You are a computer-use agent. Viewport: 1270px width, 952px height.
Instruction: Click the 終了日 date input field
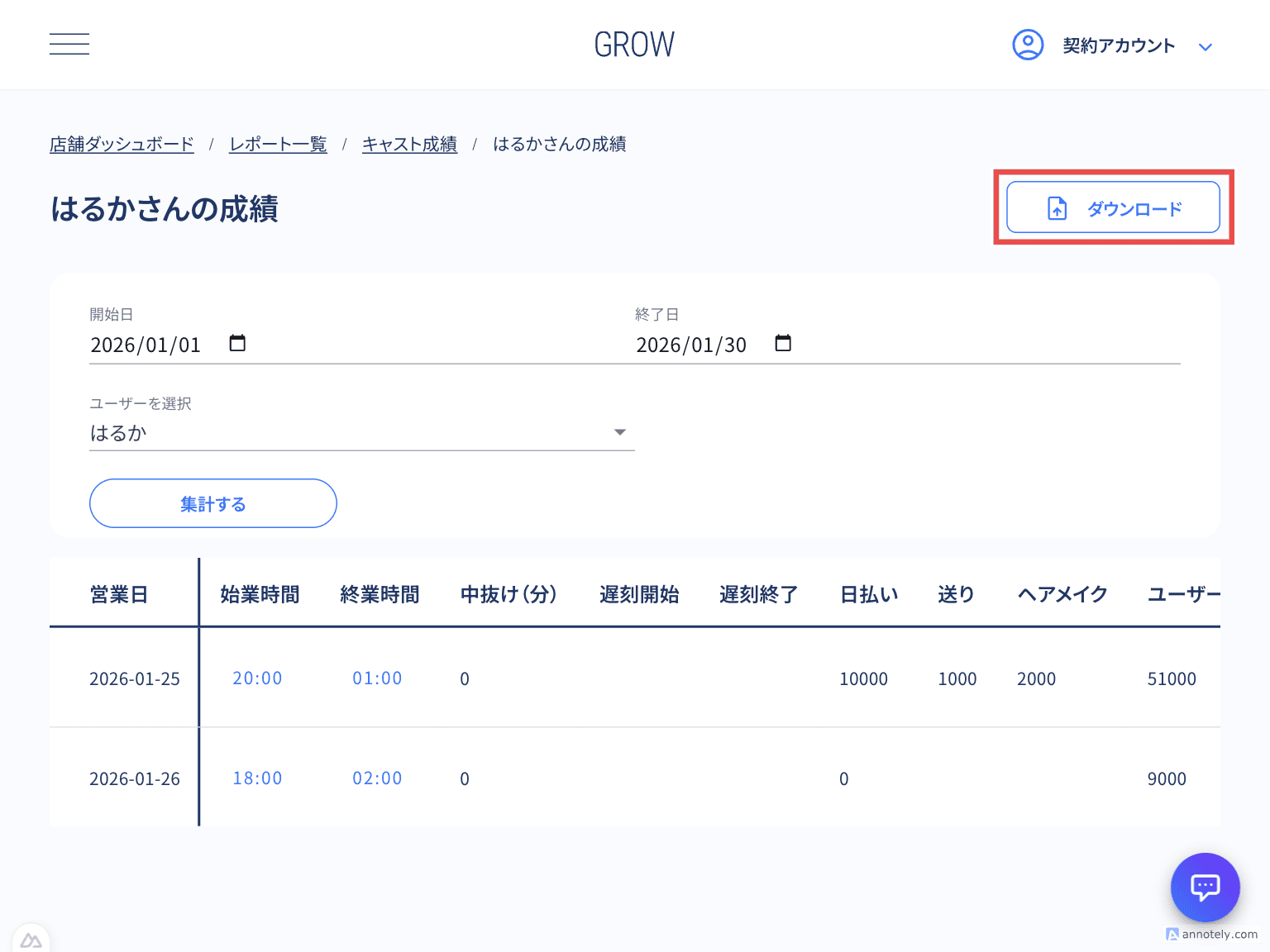693,344
